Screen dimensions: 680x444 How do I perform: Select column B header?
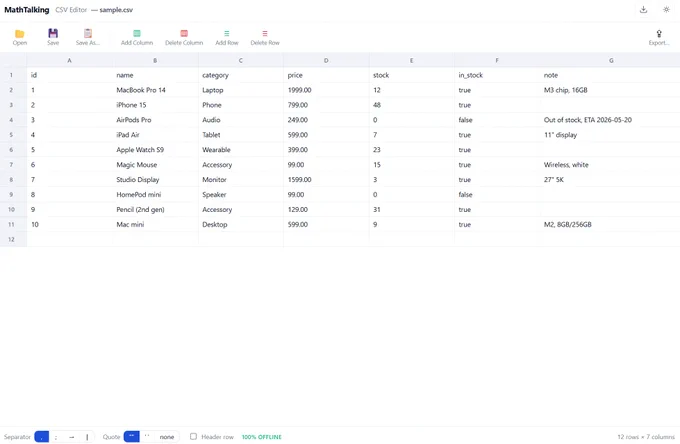point(155,60)
